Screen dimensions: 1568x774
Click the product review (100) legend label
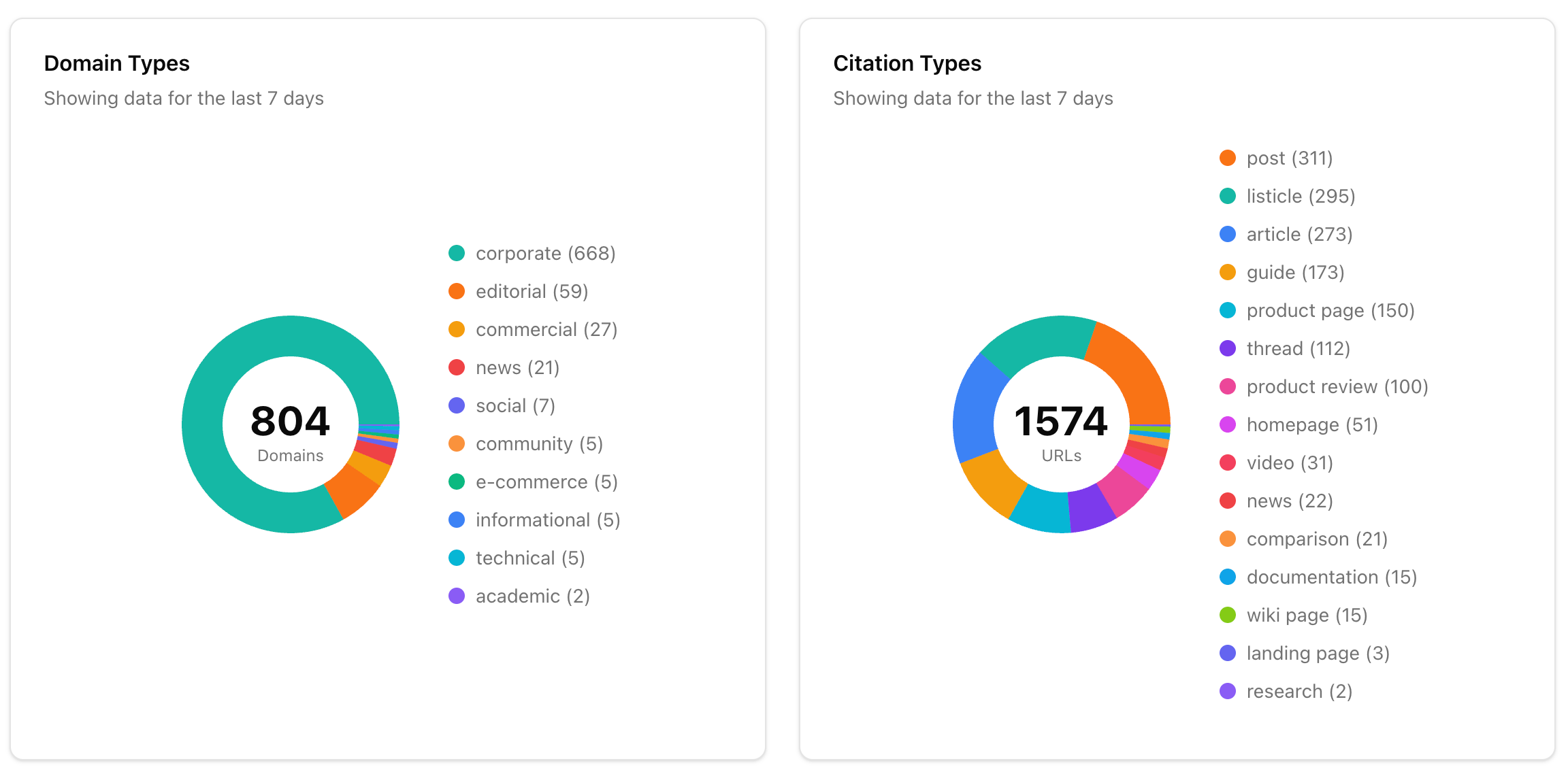(1337, 387)
